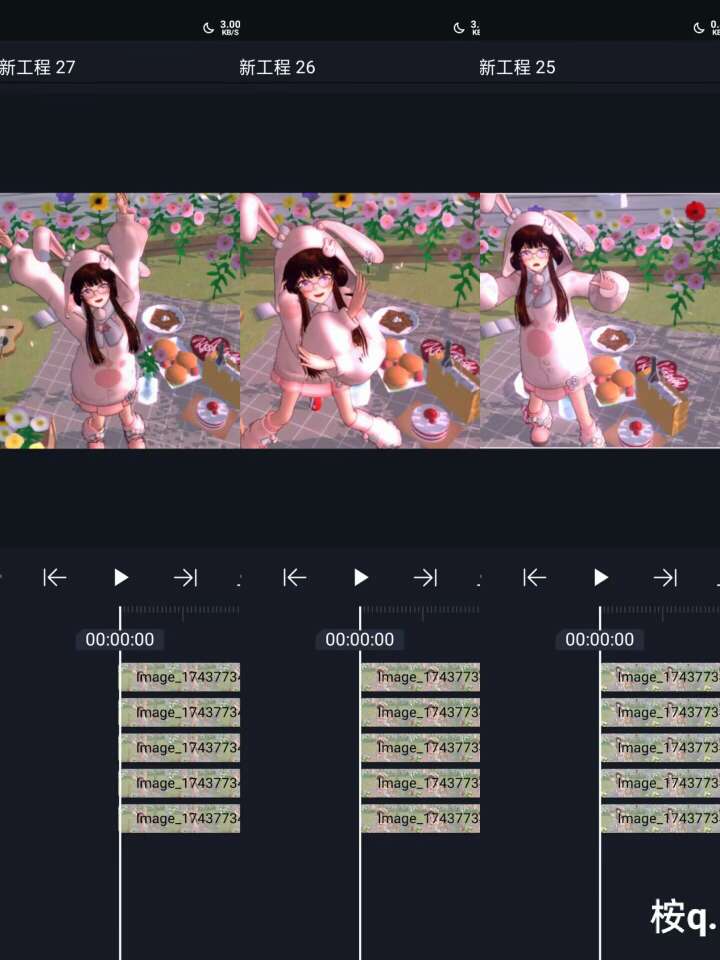This screenshot has width=720, height=960.
Task: Select the top Image layer in 新工程 27
Action: coord(180,677)
